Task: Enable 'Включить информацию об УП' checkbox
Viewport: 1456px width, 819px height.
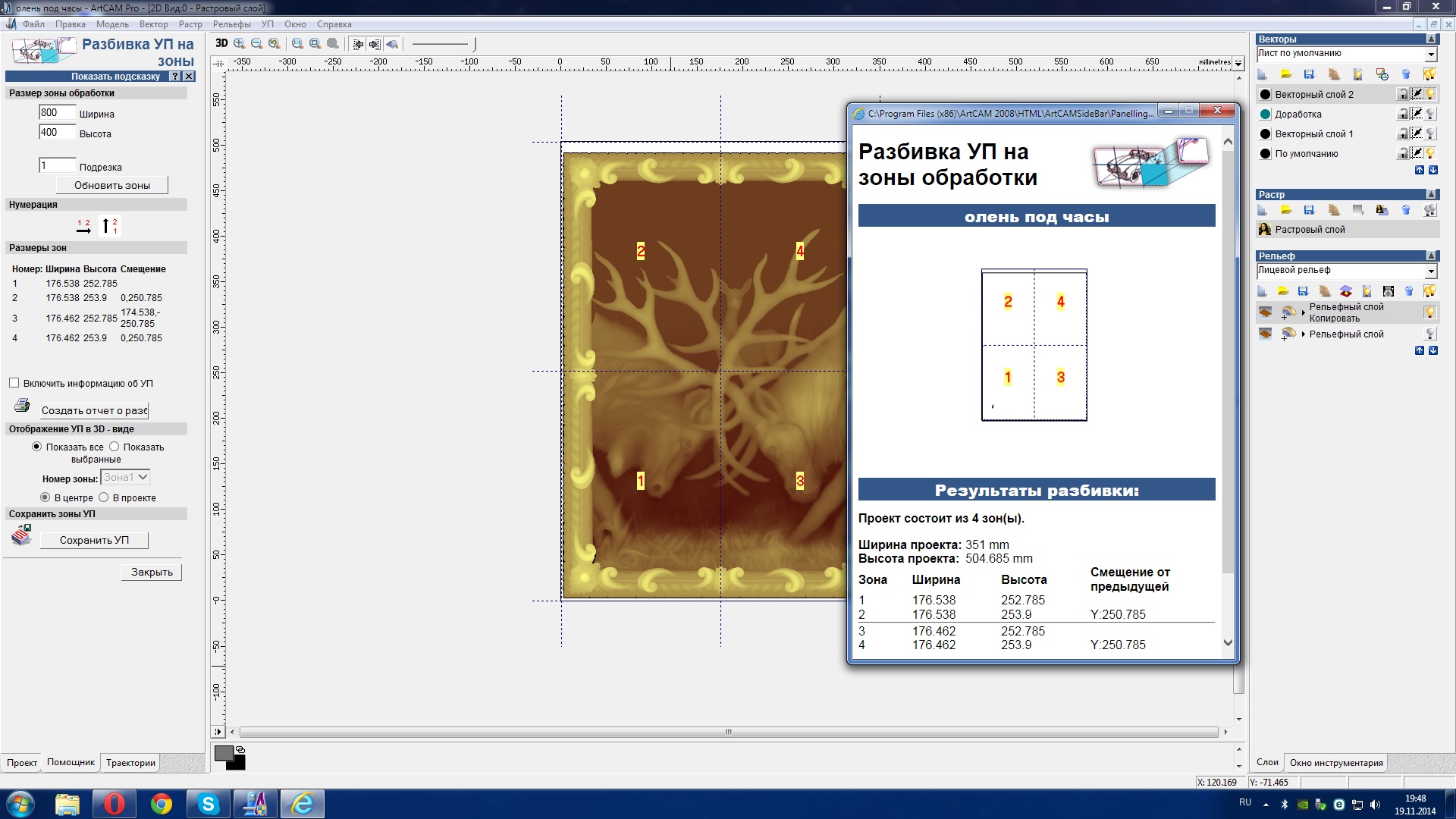Action: pos(14,383)
